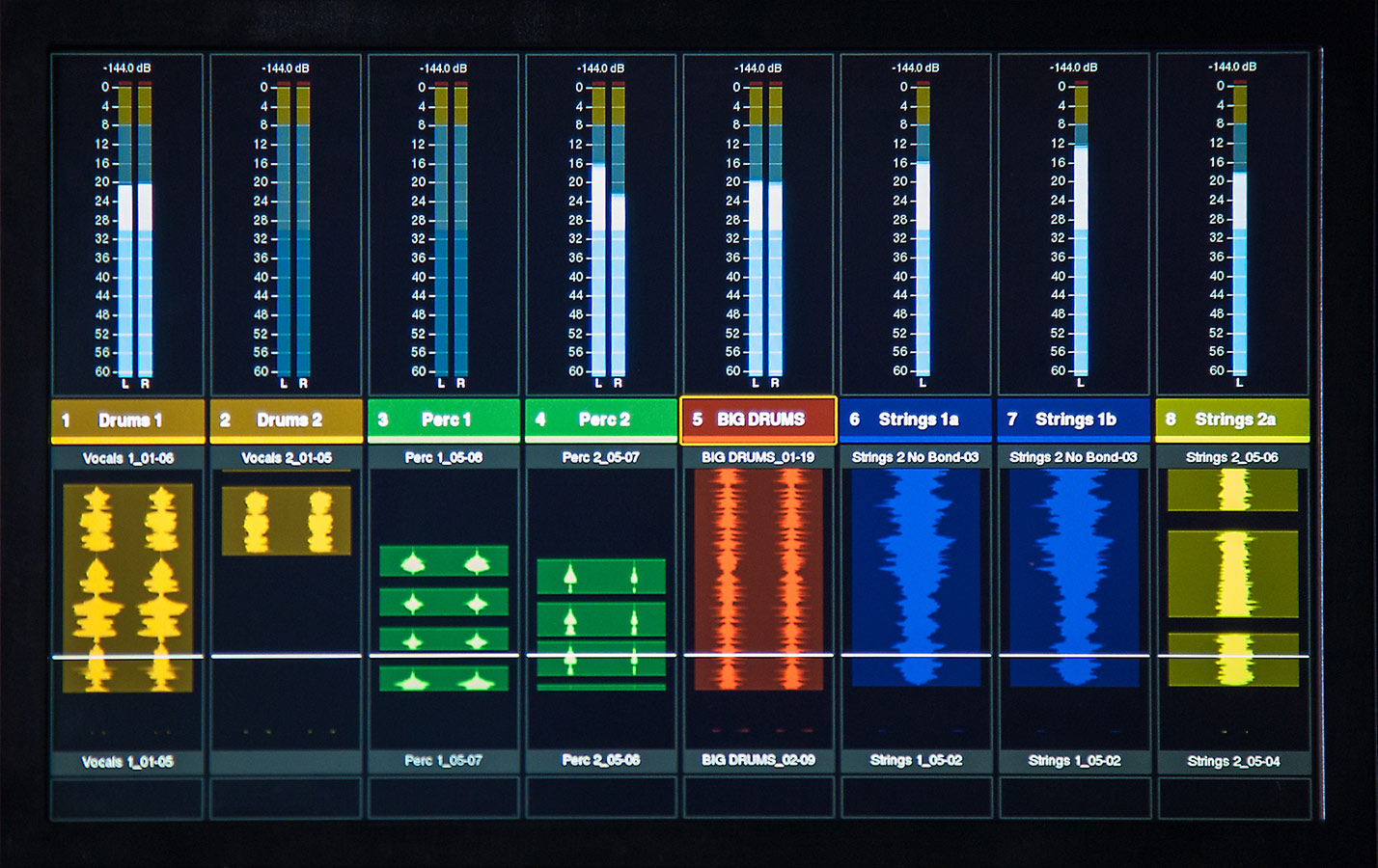Click the green Perc 1 track label

pyautogui.click(x=444, y=420)
